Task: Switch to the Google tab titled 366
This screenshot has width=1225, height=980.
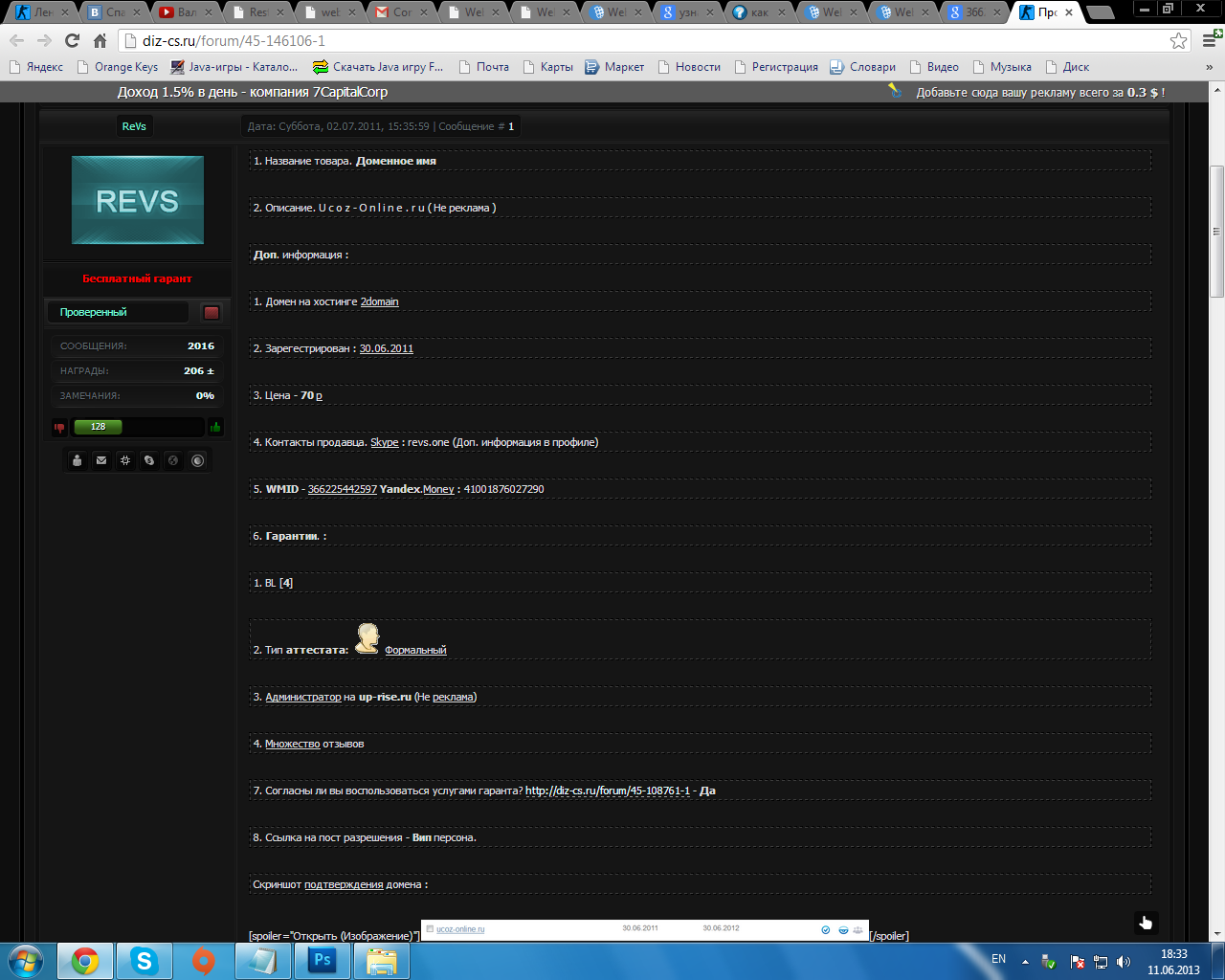Action: pos(975,12)
